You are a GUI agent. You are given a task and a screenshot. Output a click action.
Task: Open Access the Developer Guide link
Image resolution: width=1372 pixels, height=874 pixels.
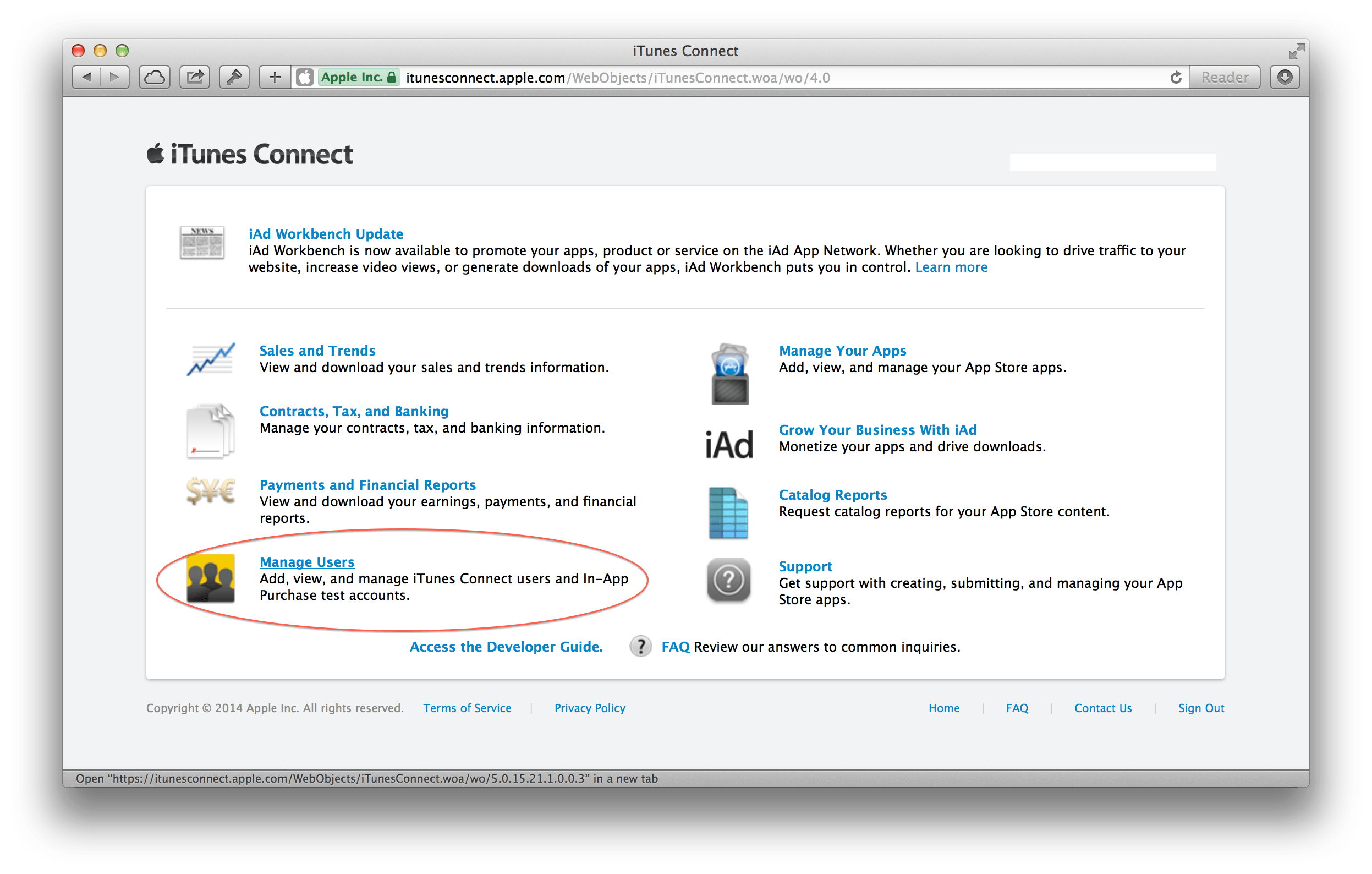(x=506, y=647)
